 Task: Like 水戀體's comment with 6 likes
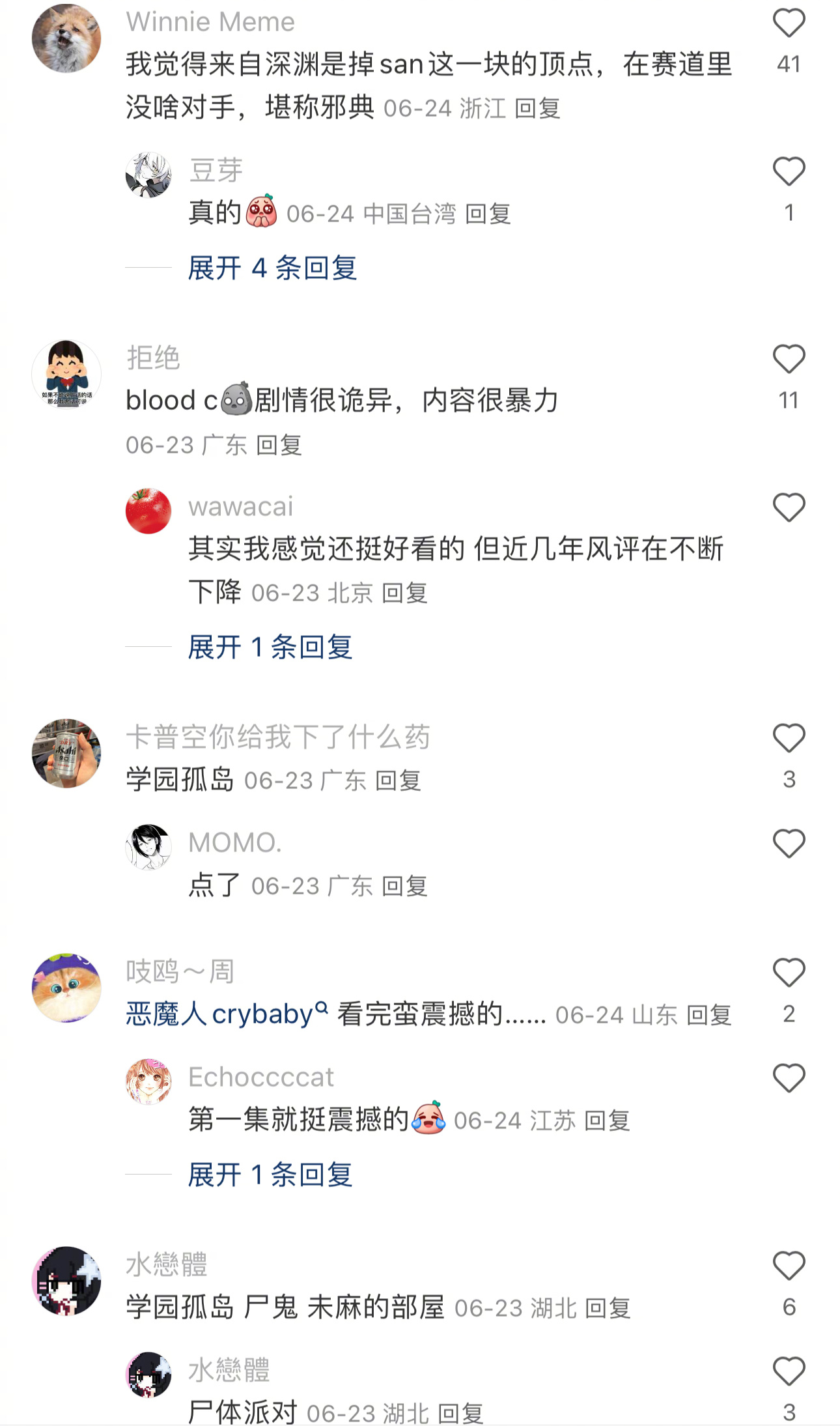pyautogui.click(x=789, y=1266)
